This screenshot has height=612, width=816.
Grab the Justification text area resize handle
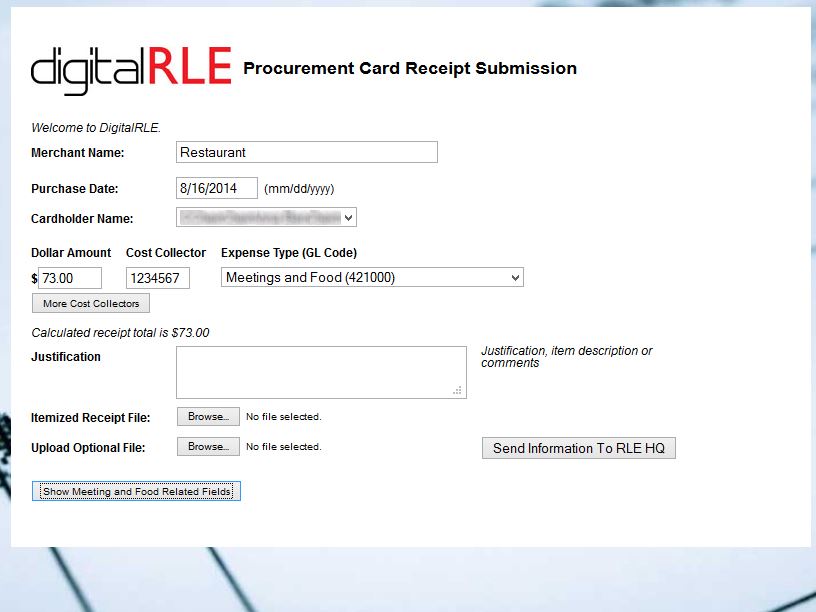458,391
